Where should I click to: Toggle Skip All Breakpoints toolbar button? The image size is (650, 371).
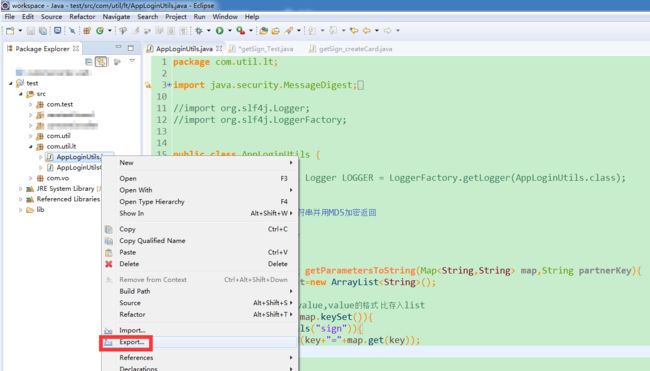click(72, 31)
